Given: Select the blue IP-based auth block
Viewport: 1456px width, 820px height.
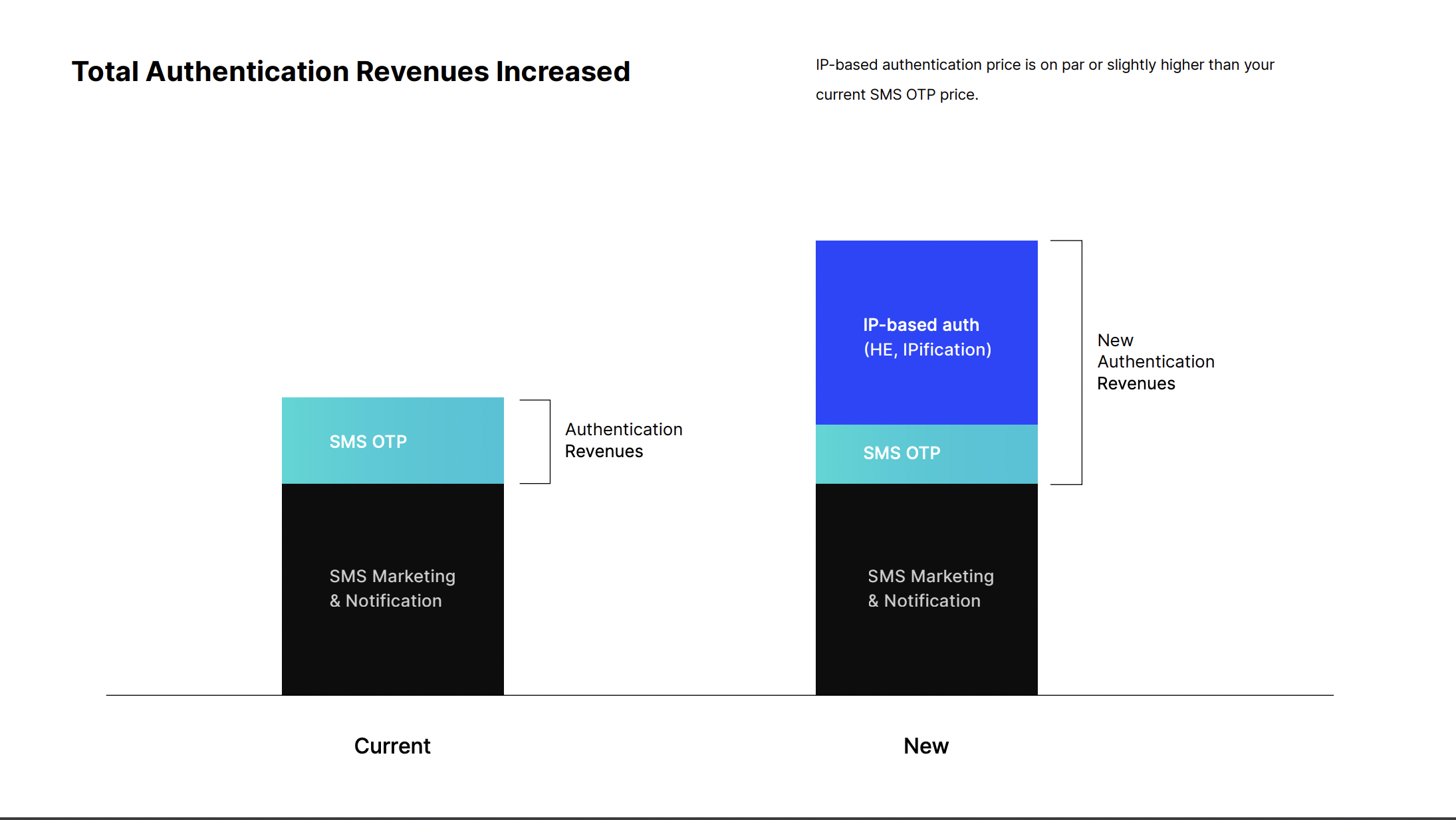Looking at the screenshot, I should pyautogui.click(x=926, y=332).
